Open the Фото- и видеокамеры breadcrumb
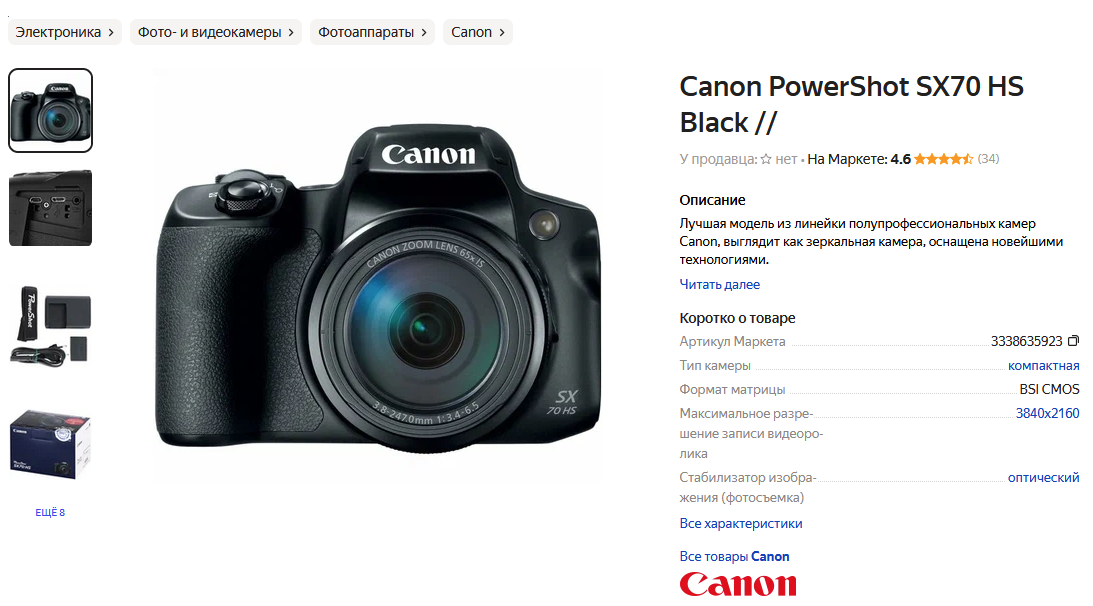Screen dimensions: 1093x606 pyautogui.click(x=215, y=32)
